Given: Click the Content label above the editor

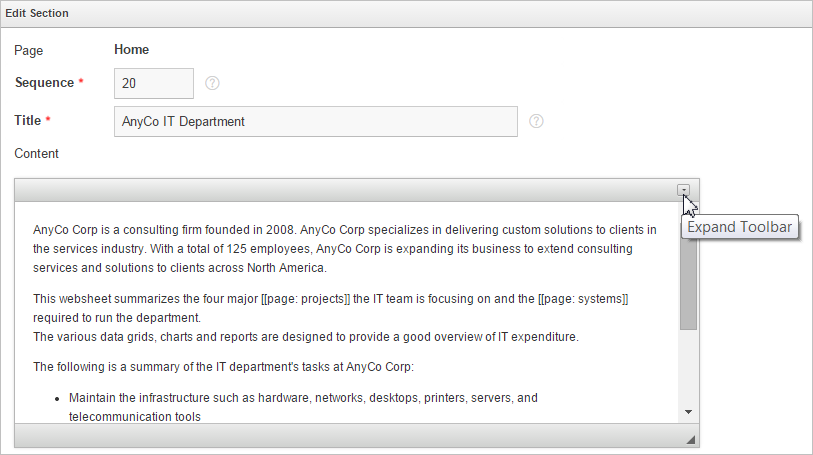Looking at the screenshot, I should coord(36,154).
